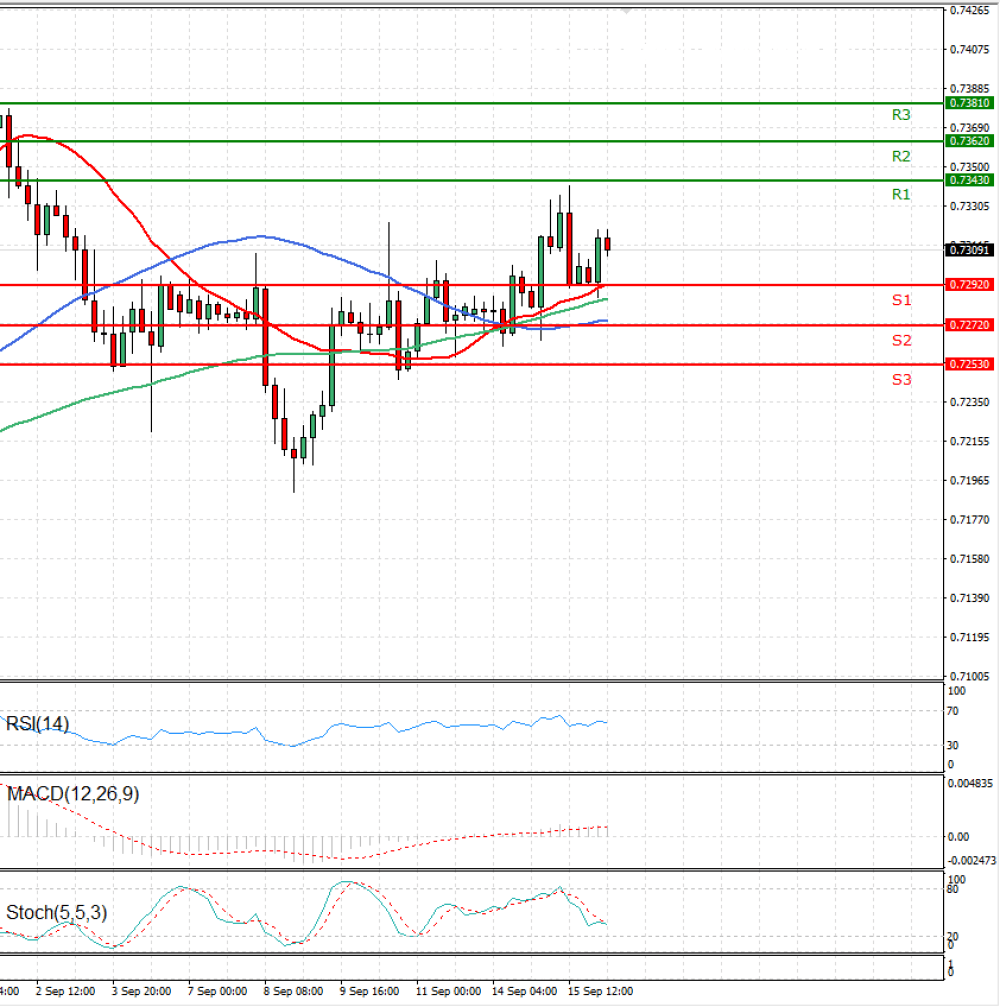Click the 3 Sep 20:00 time label
Viewport: 1000px width, 1007px height.
click(141, 991)
